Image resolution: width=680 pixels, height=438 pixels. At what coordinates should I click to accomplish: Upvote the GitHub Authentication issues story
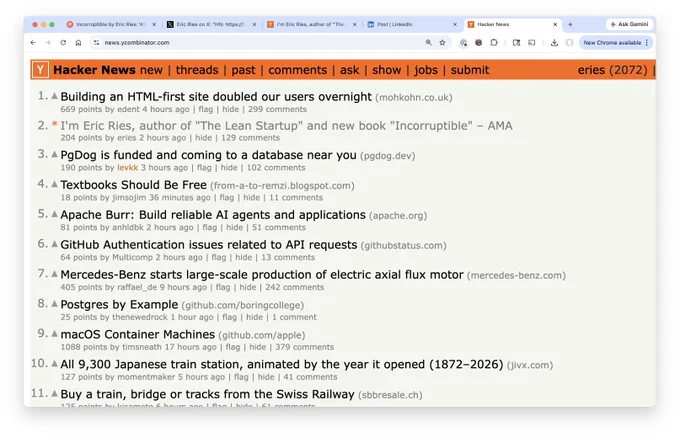point(55,244)
